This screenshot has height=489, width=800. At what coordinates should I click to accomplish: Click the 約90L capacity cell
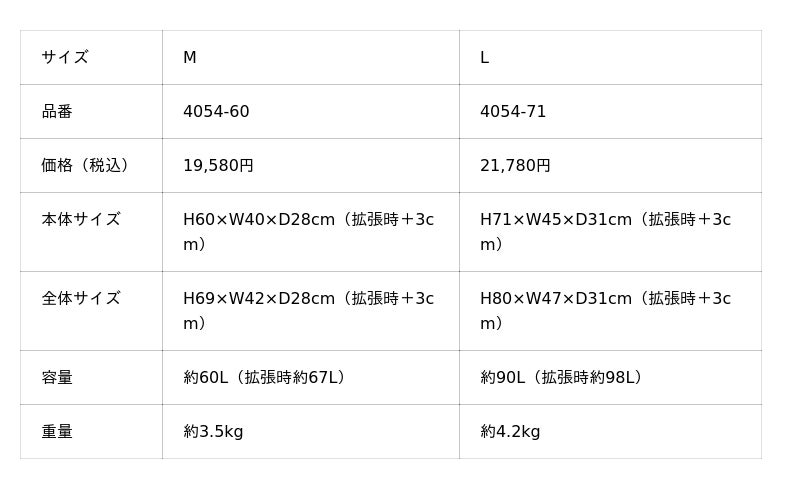(x=561, y=378)
